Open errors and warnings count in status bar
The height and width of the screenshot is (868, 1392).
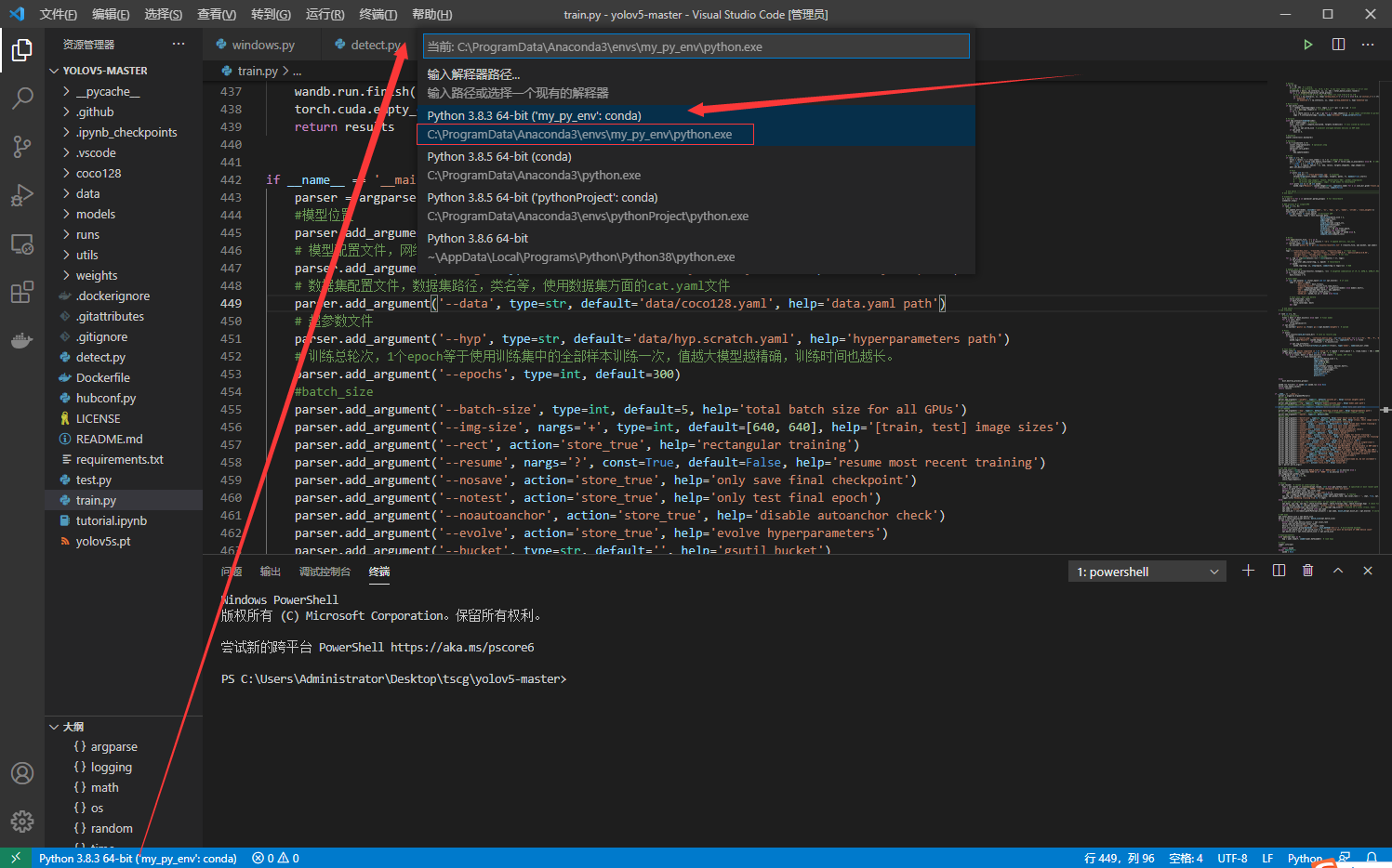(275, 858)
